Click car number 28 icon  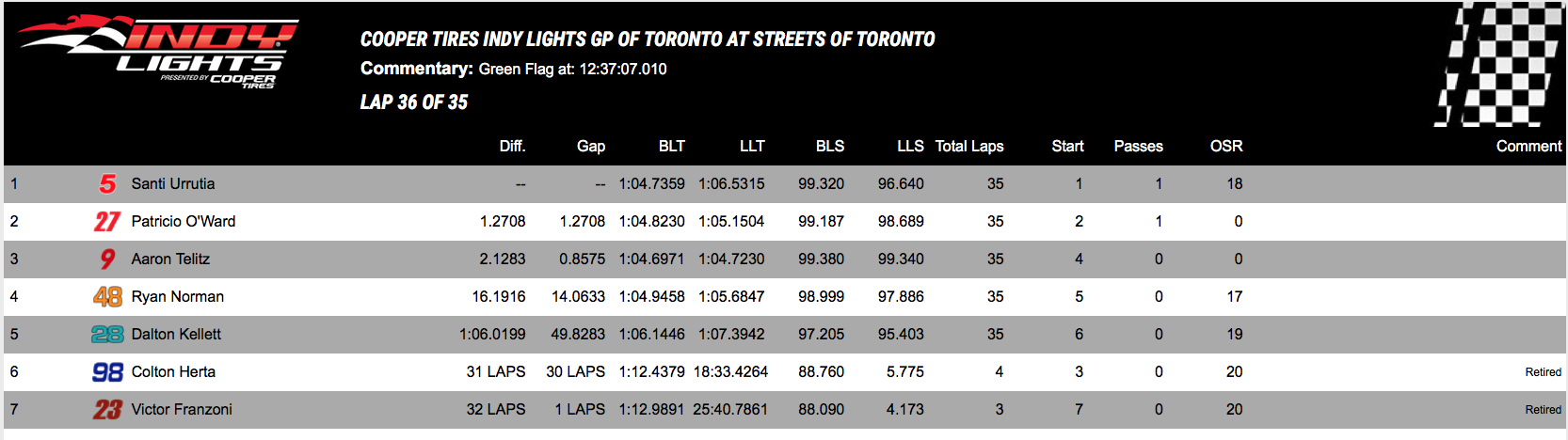[x=107, y=335]
